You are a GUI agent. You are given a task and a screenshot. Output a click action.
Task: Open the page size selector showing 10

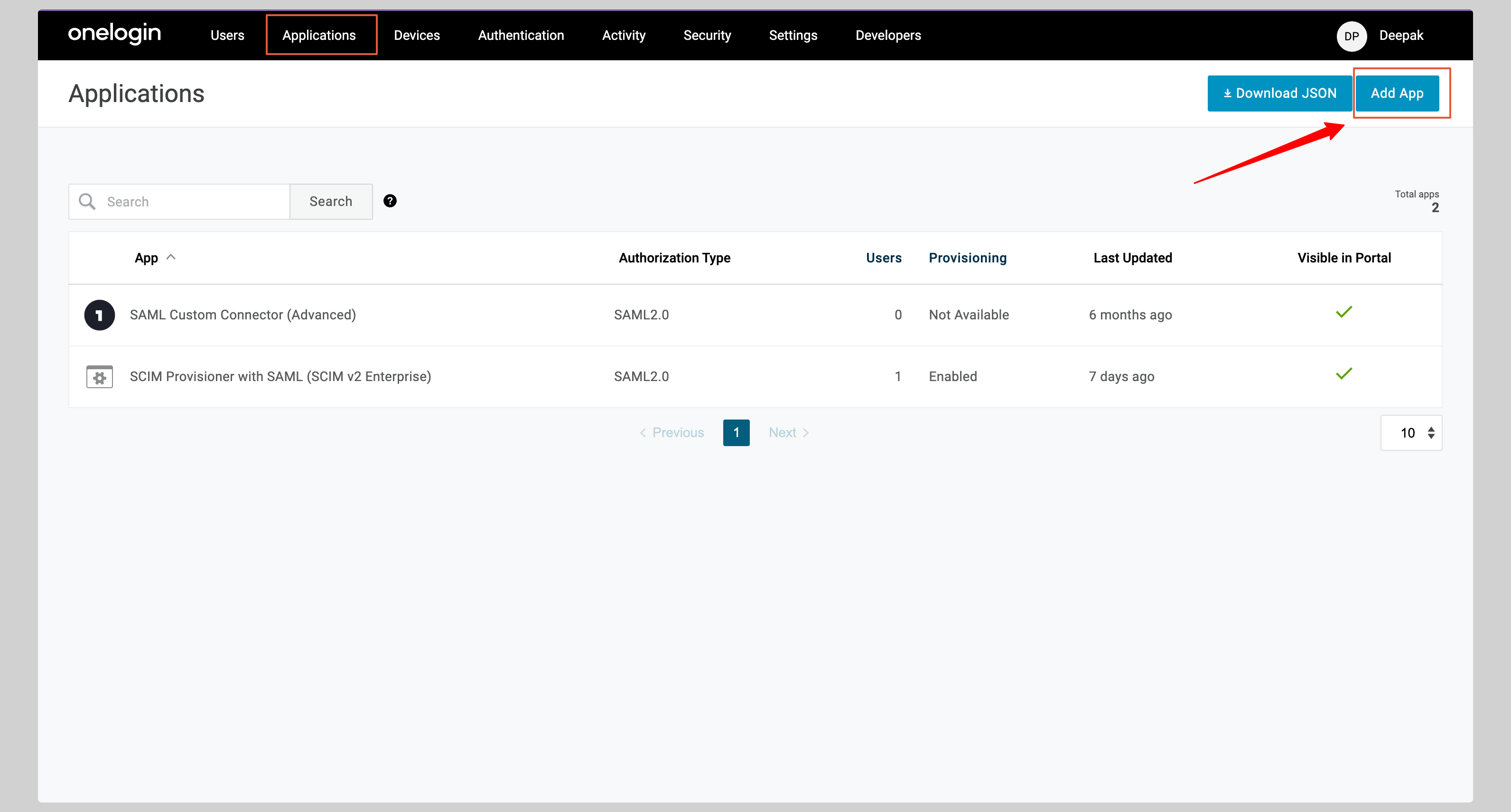coord(1411,432)
